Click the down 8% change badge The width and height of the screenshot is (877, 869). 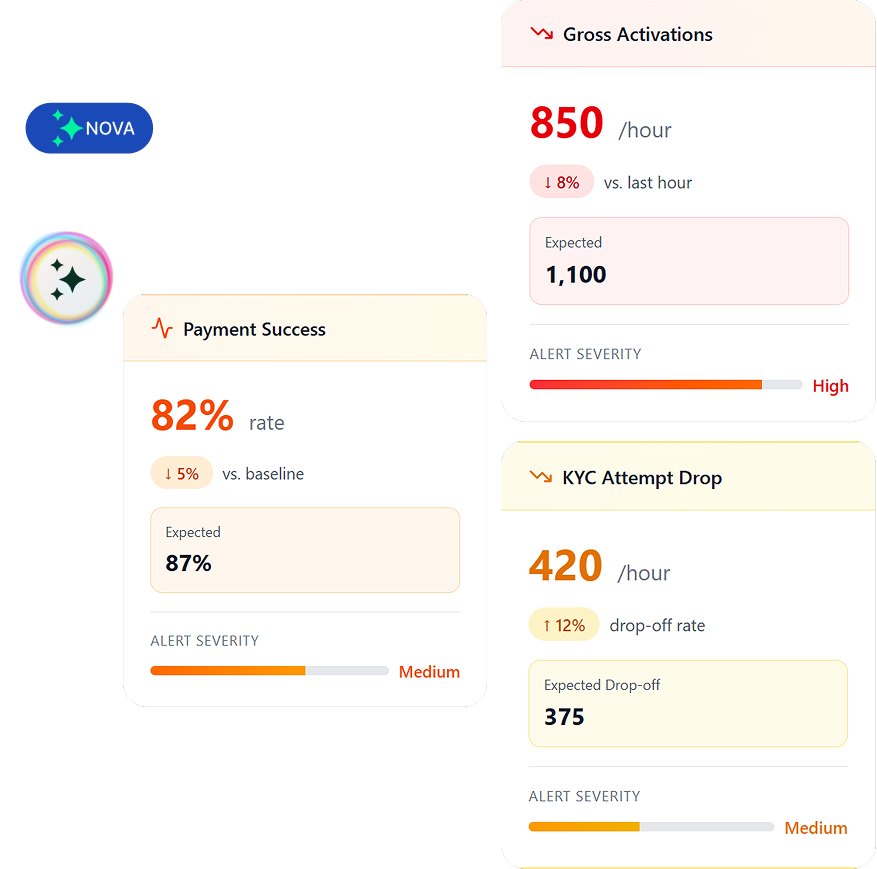pos(561,182)
